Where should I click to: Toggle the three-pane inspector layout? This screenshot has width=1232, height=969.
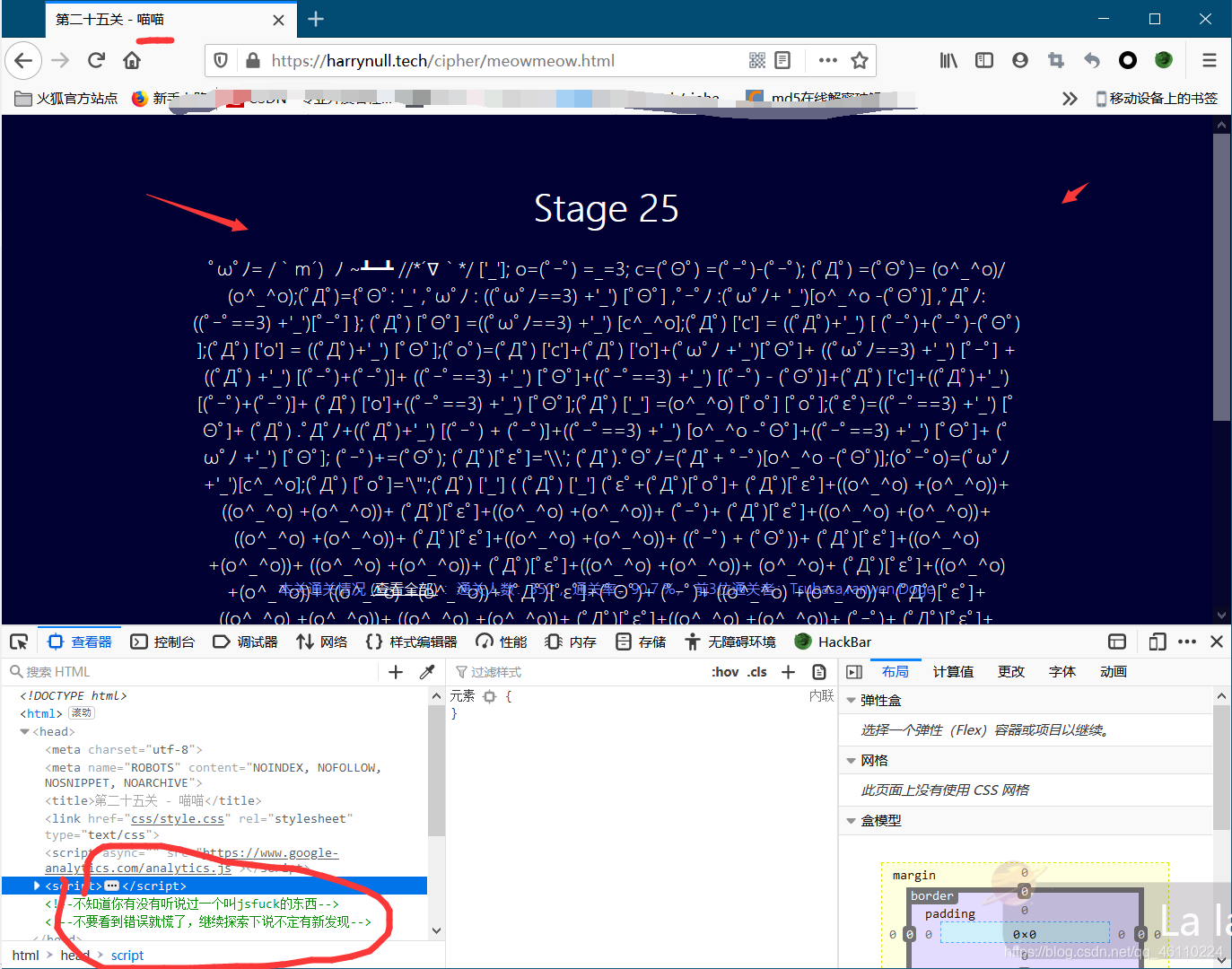[854, 672]
